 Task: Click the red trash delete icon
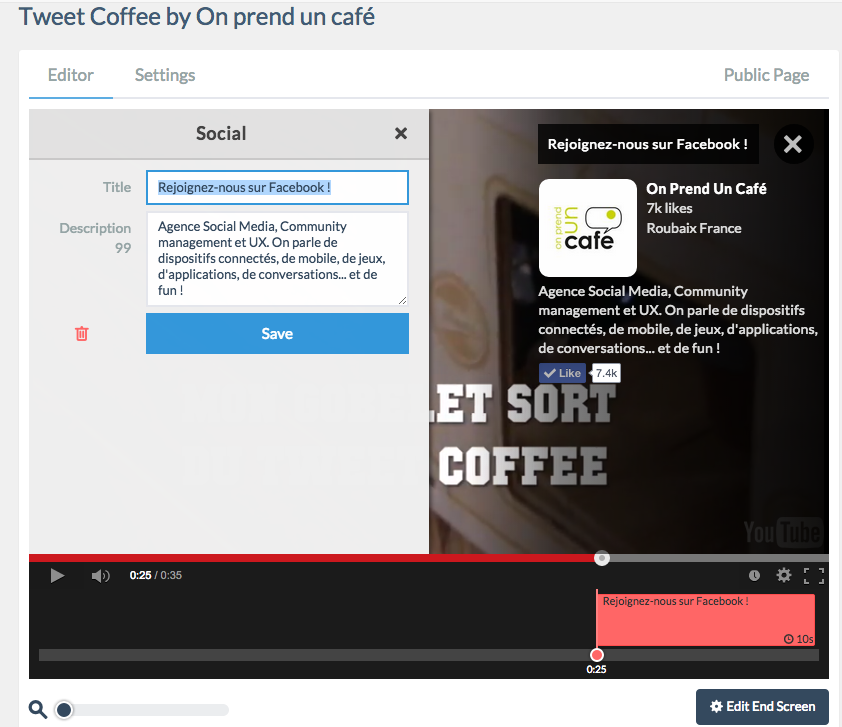[82, 334]
